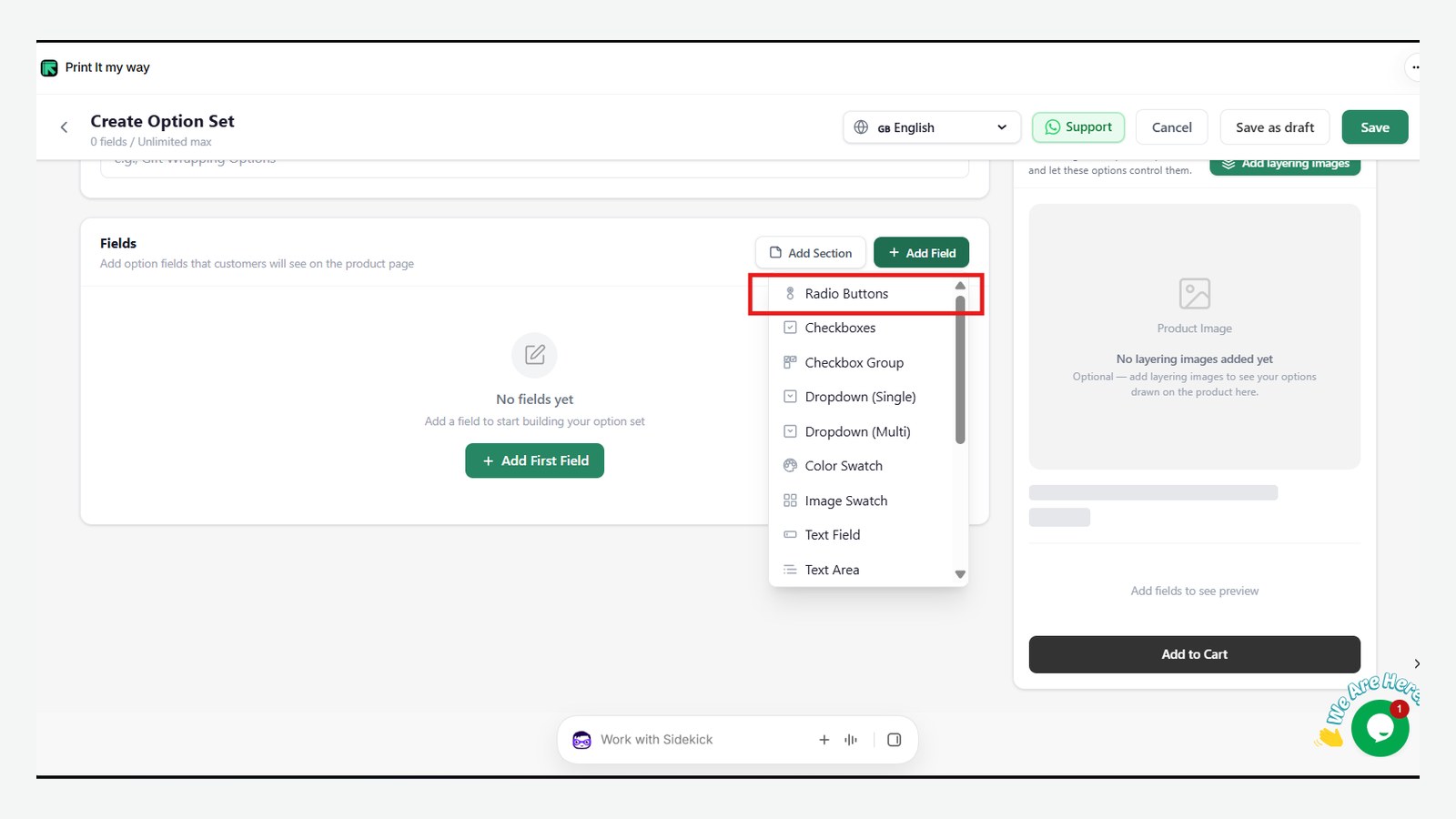Viewport: 1456px width, 819px height.
Task: Click the 'Add fields to see preview' text
Action: coord(1195,591)
